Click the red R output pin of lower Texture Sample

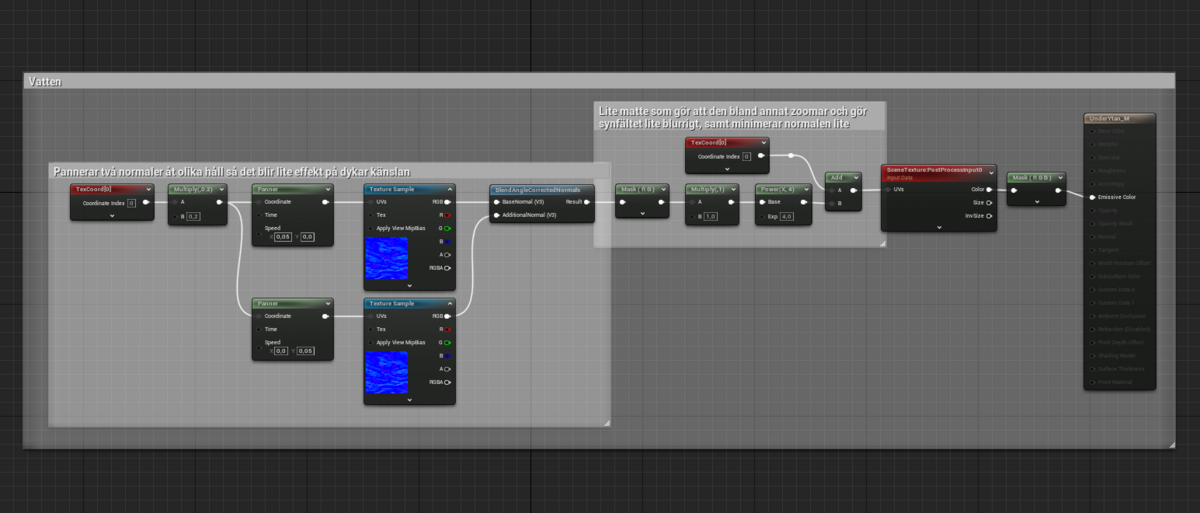click(447, 328)
